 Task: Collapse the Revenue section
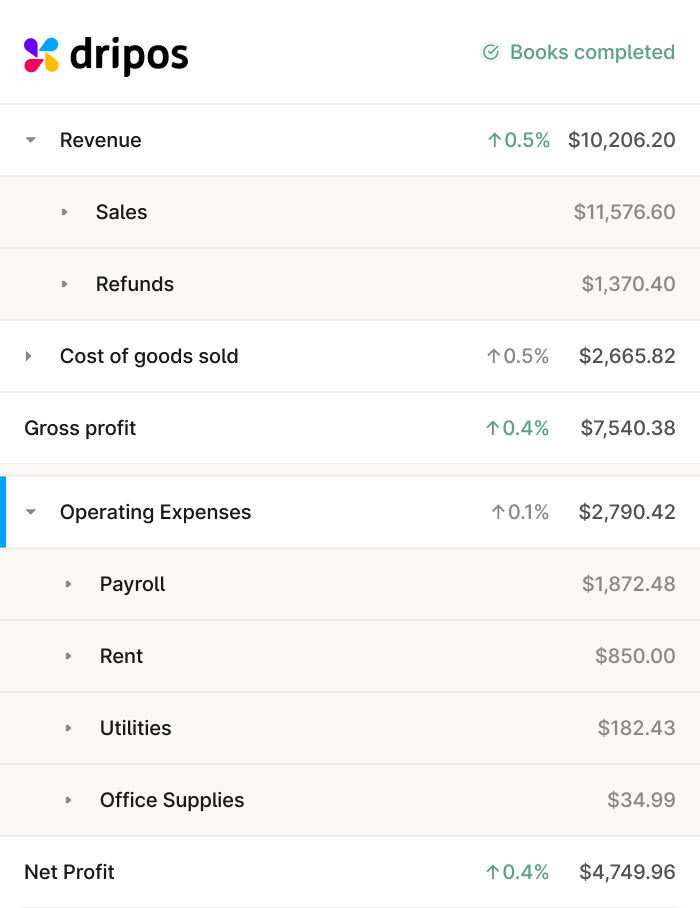click(31, 141)
